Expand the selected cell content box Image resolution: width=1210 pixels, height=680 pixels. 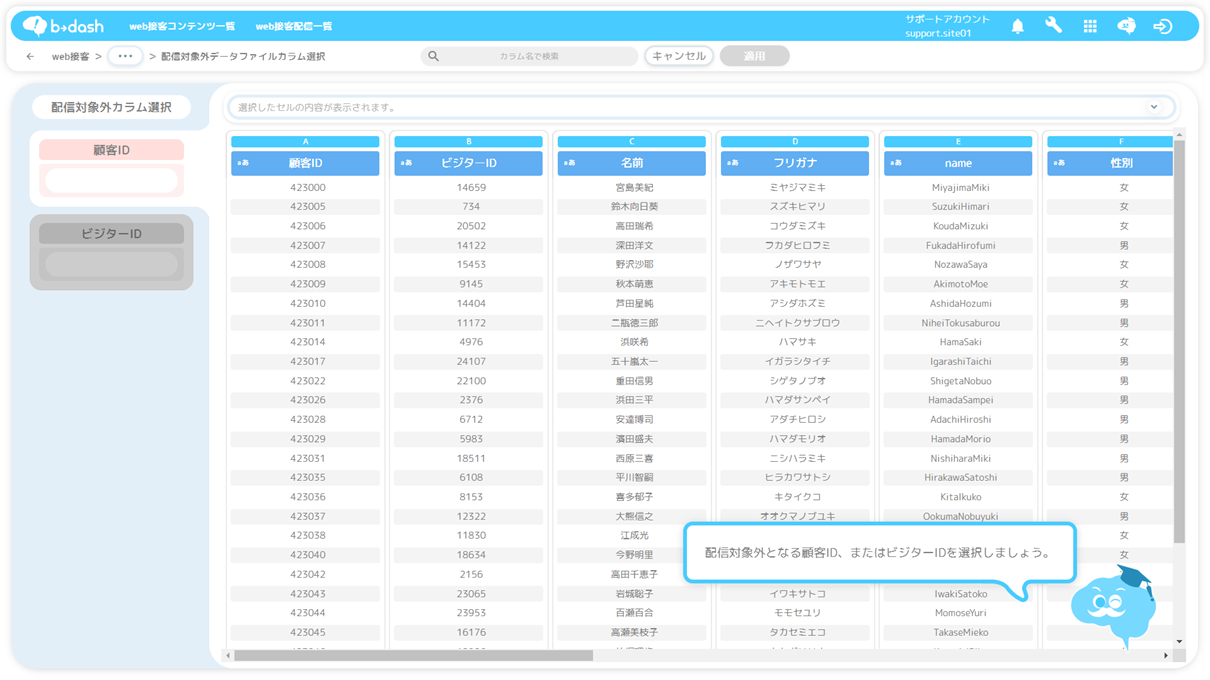coord(1154,107)
